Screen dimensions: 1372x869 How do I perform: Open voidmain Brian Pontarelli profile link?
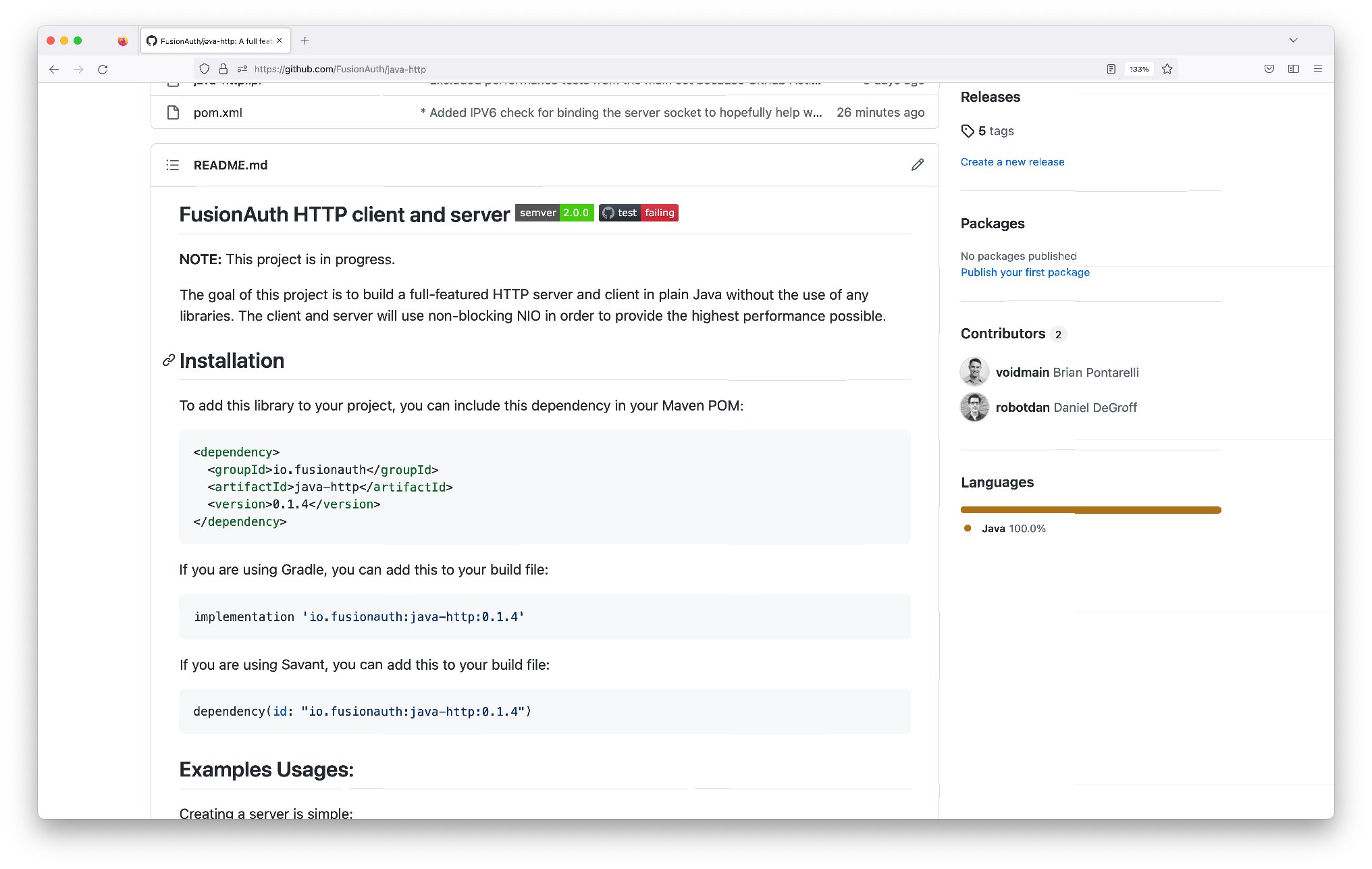[1067, 373]
